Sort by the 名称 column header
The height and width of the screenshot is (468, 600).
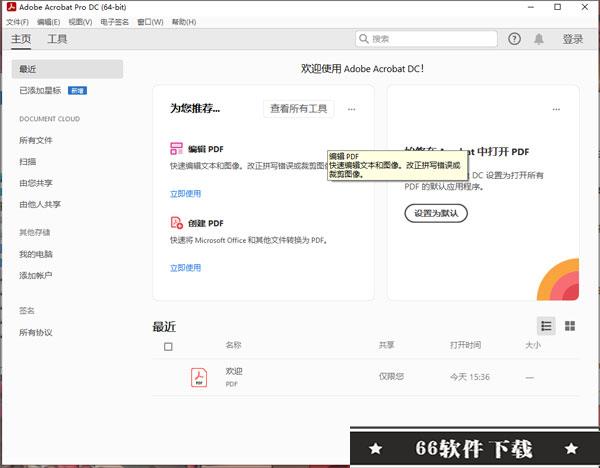point(233,345)
